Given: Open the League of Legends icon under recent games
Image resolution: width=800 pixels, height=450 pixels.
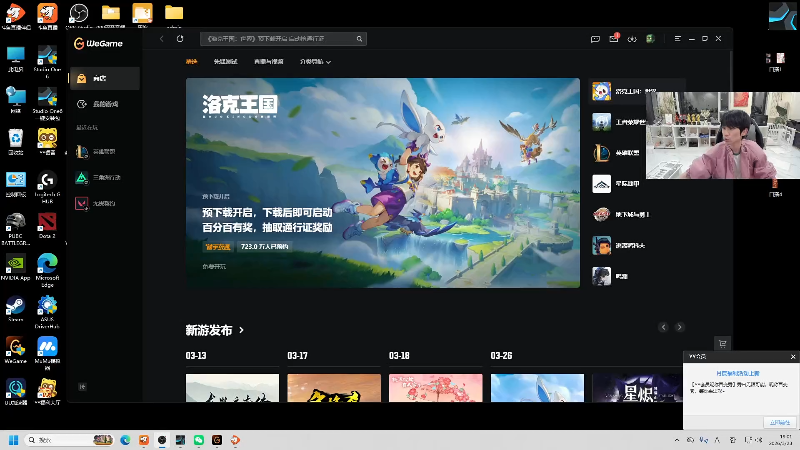Looking at the screenshot, I should [x=82, y=152].
